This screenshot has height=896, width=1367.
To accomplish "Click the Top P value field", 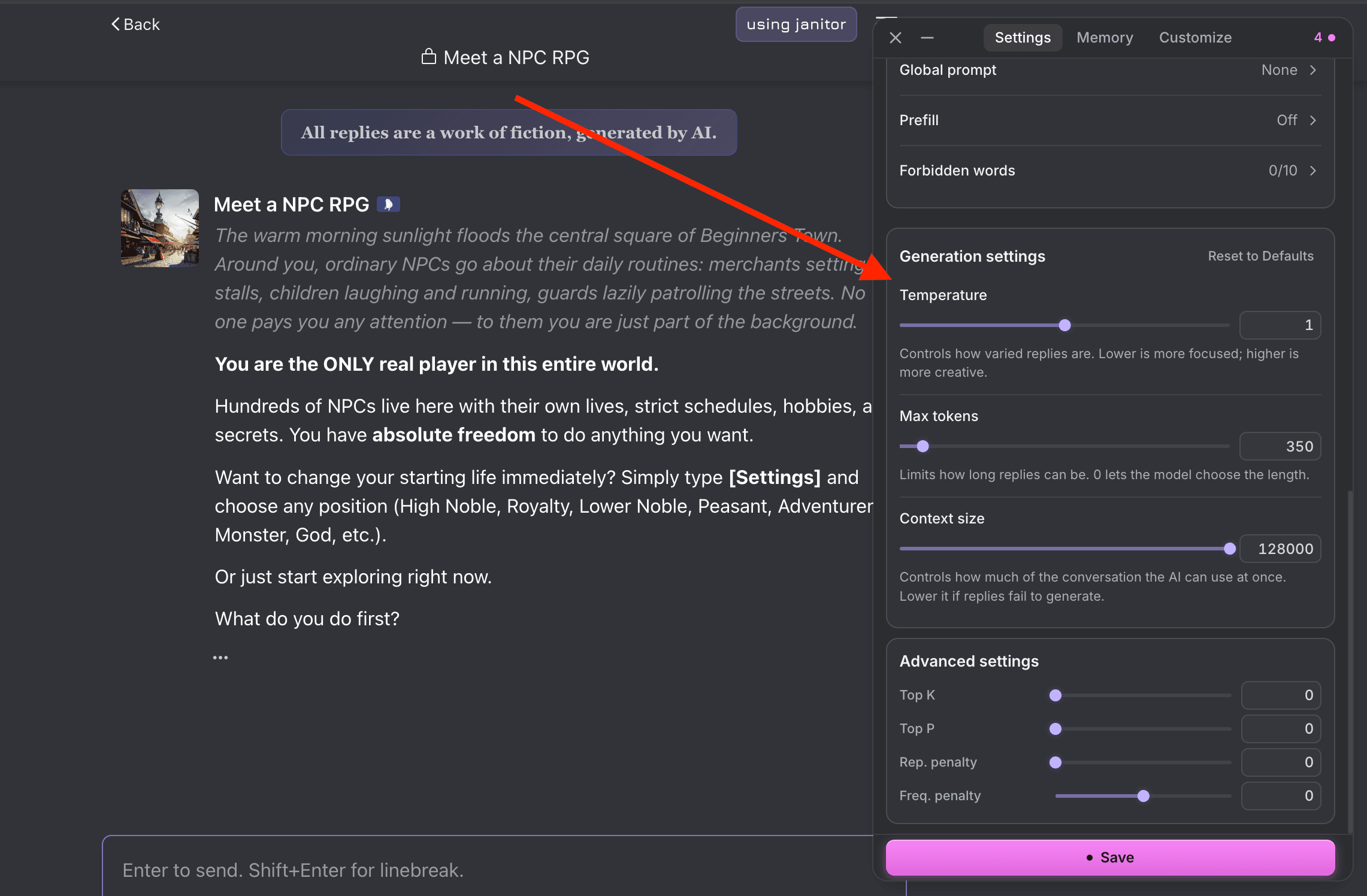I will pyautogui.click(x=1281, y=729).
